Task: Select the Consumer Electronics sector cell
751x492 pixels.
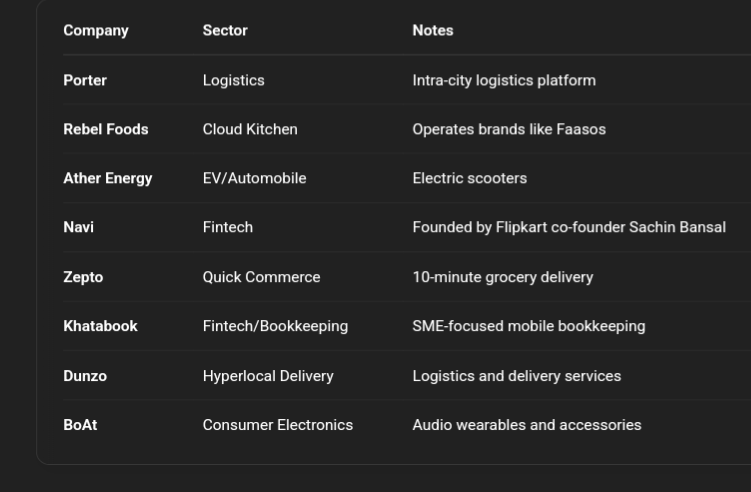Action: [x=278, y=425]
